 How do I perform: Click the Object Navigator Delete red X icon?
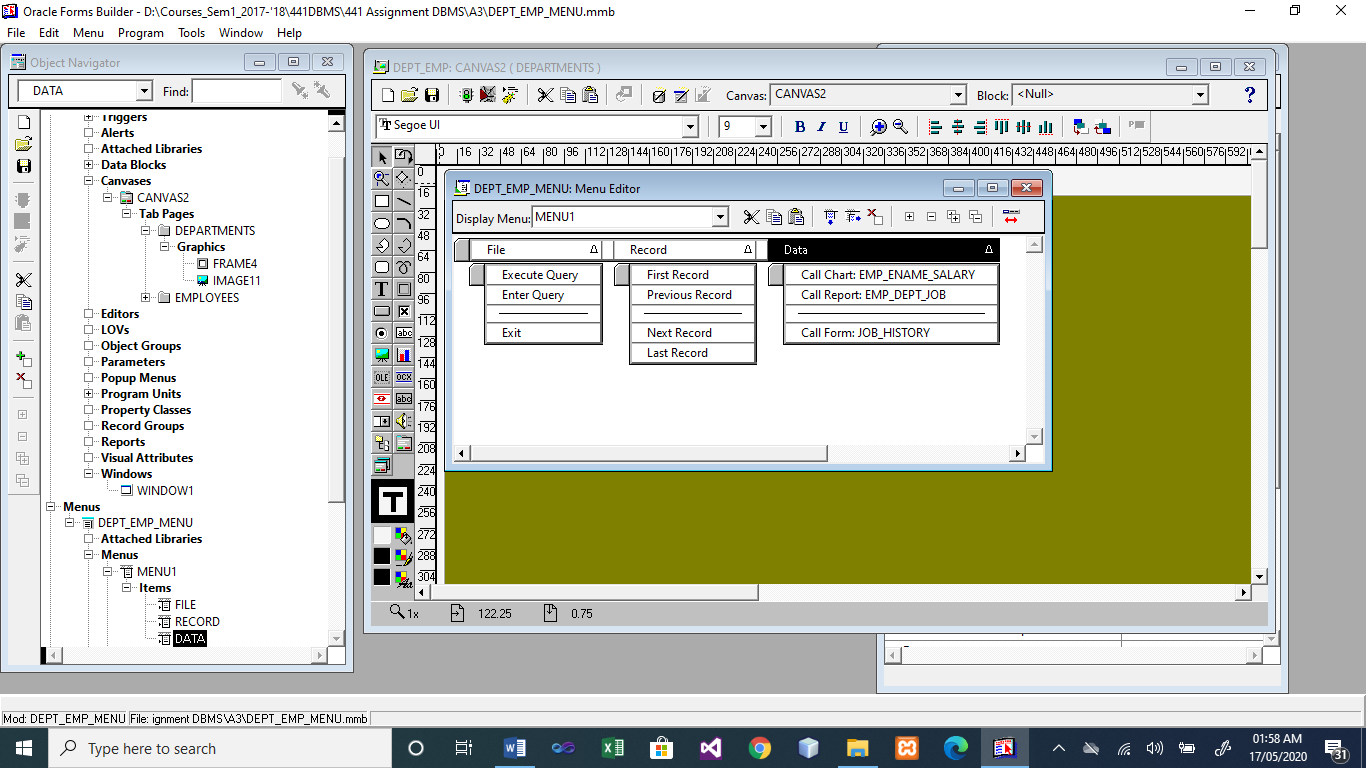click(x=24, y=380)
